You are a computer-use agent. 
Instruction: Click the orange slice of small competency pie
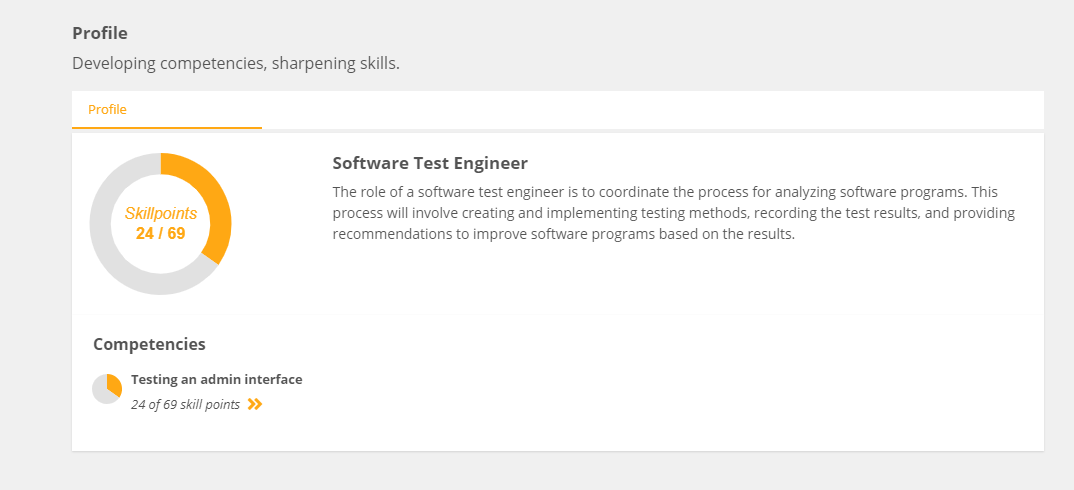(116, 384)
